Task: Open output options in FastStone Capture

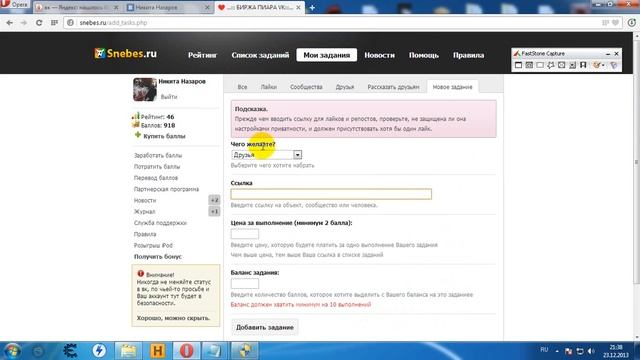Action: pyautogui.click(x=598, y=65)
